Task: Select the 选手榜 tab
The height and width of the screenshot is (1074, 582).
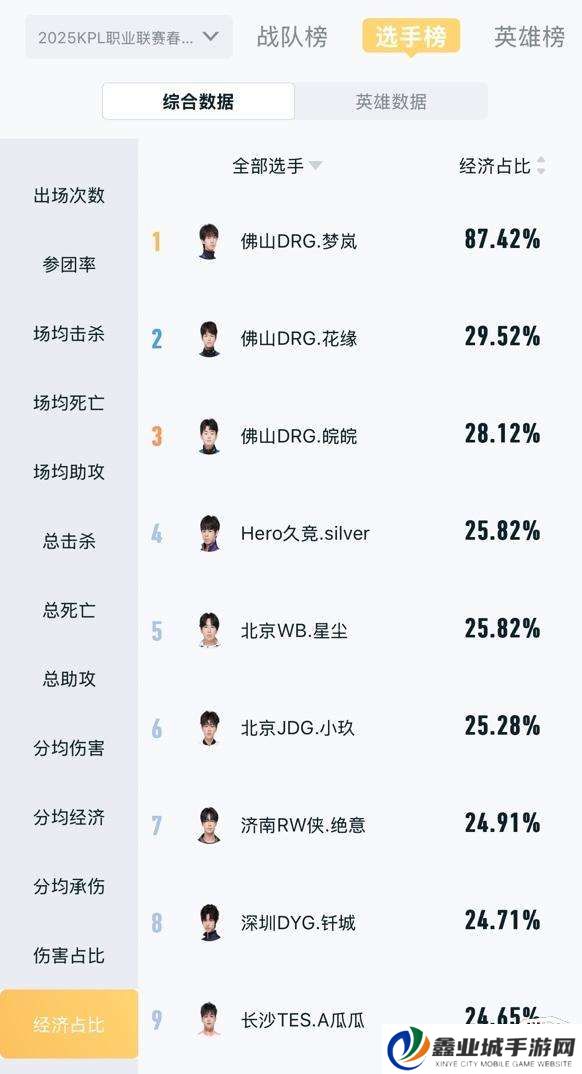Action: pyautogui.click(x=411, y=36)
